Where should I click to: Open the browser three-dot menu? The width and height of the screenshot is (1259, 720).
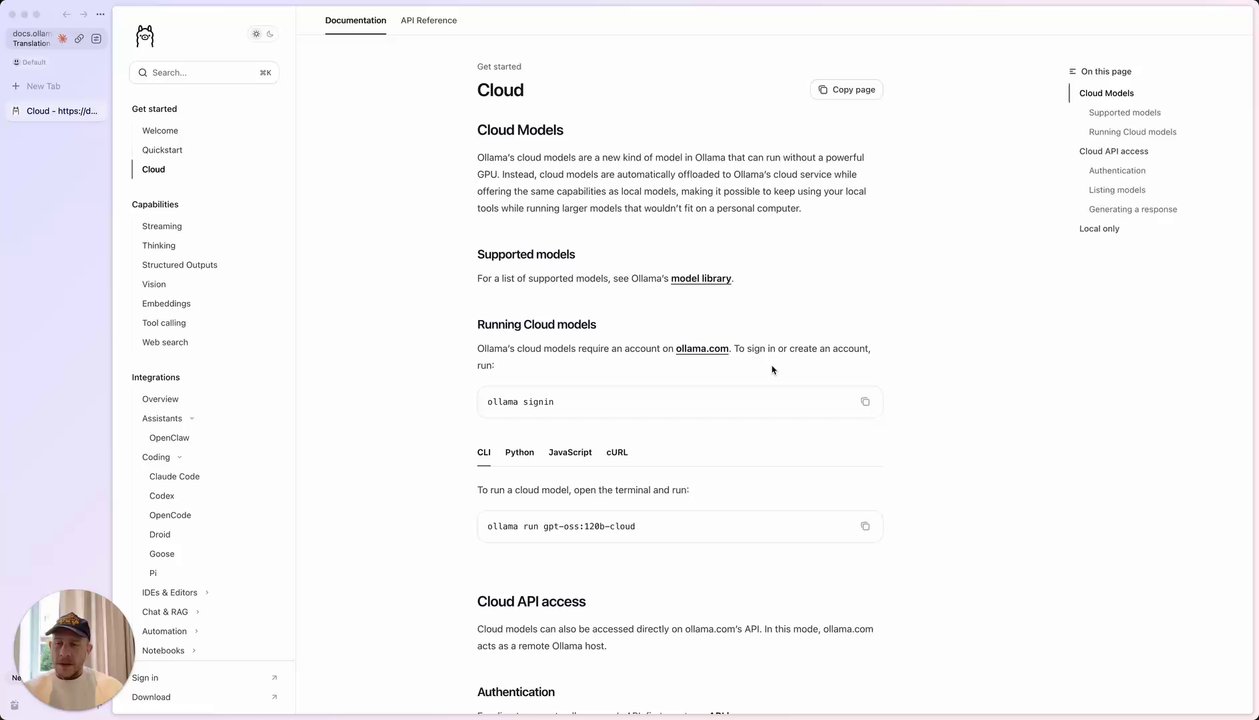(100, 14)
